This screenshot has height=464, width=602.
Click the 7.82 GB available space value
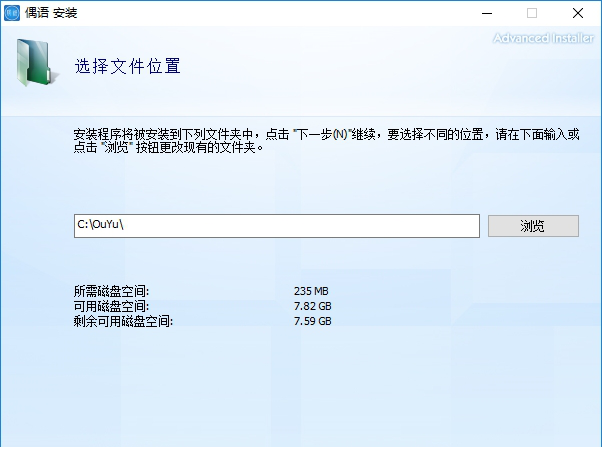pos(313,306)
